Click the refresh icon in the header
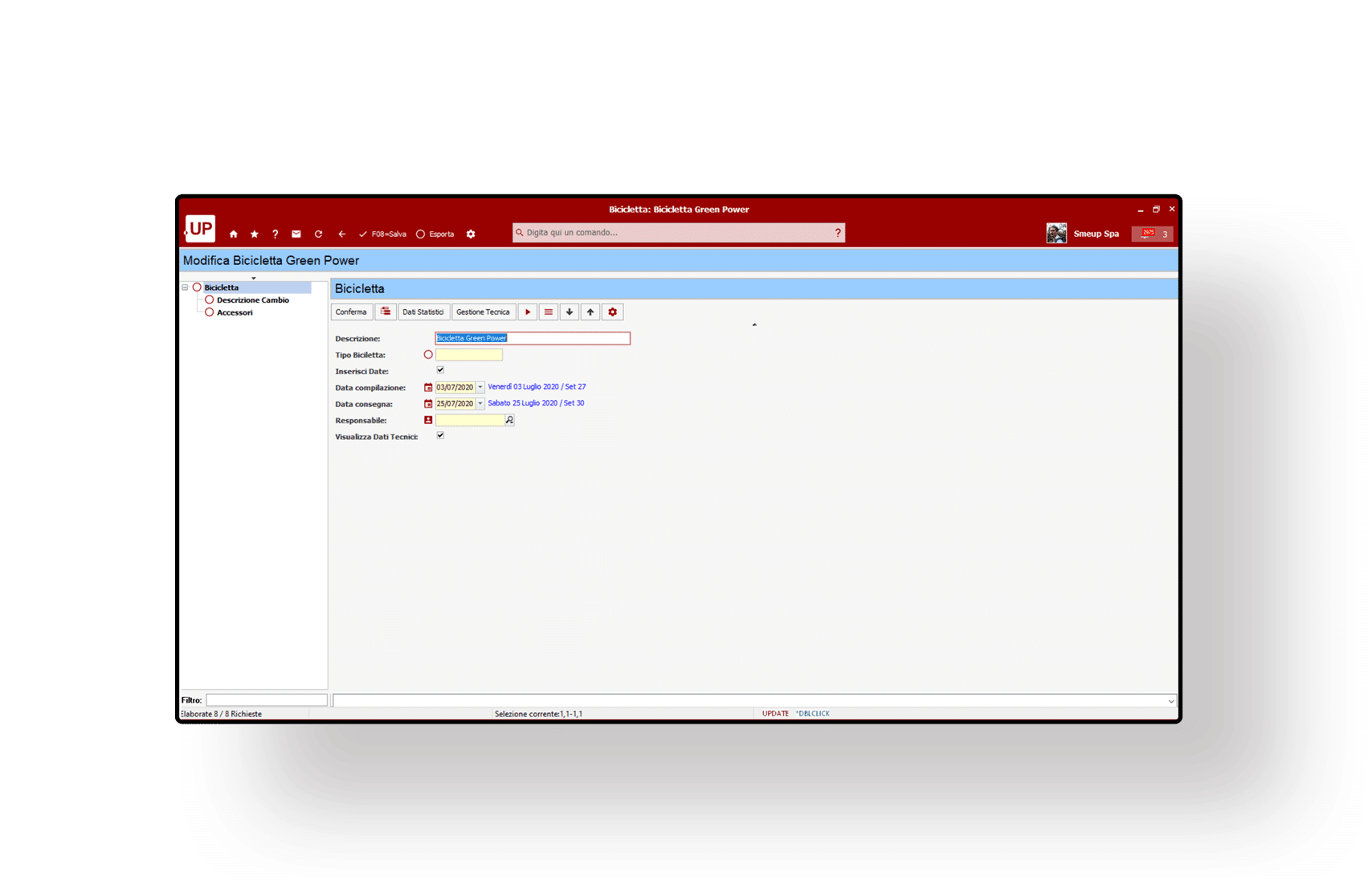Image resolution: width=1372 pixels, height=893 pixels. pyautogui.click(x=318, y=234)
